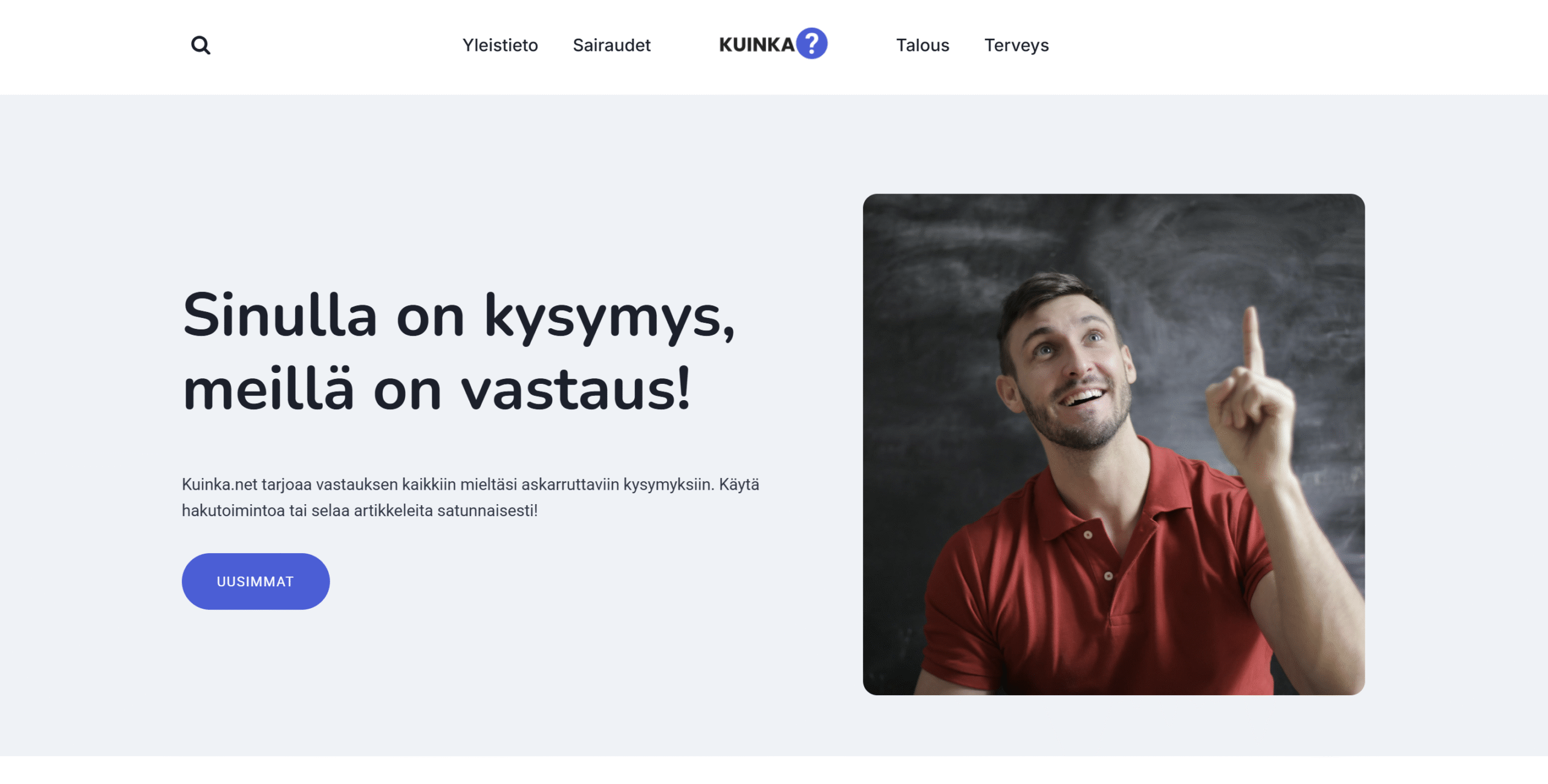Click the KUINKA logo text
The image size is (1548, 784).
[x=756, y=45]
